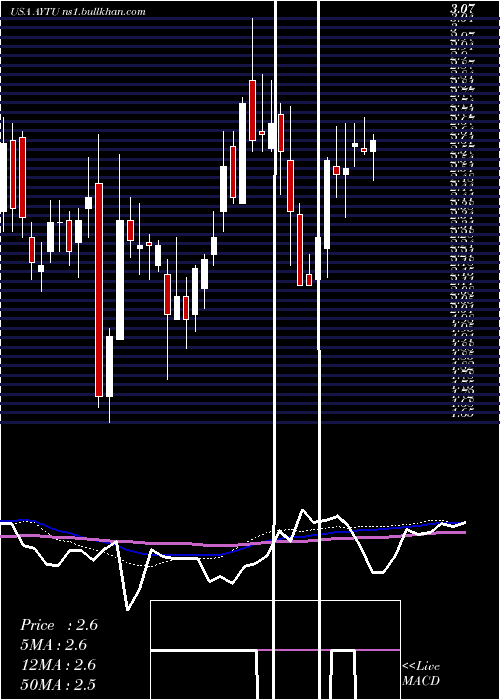
Task: Select the '50MA : 2.5' value
Action: pos(58,684)
